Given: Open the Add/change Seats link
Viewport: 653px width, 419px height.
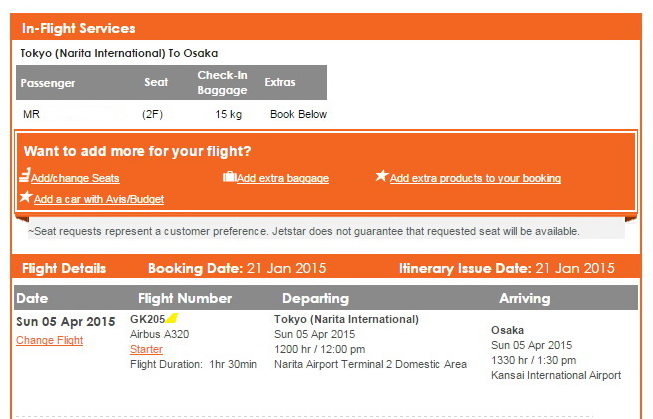Looking at the screenshot, I should (x=75, y=178).
